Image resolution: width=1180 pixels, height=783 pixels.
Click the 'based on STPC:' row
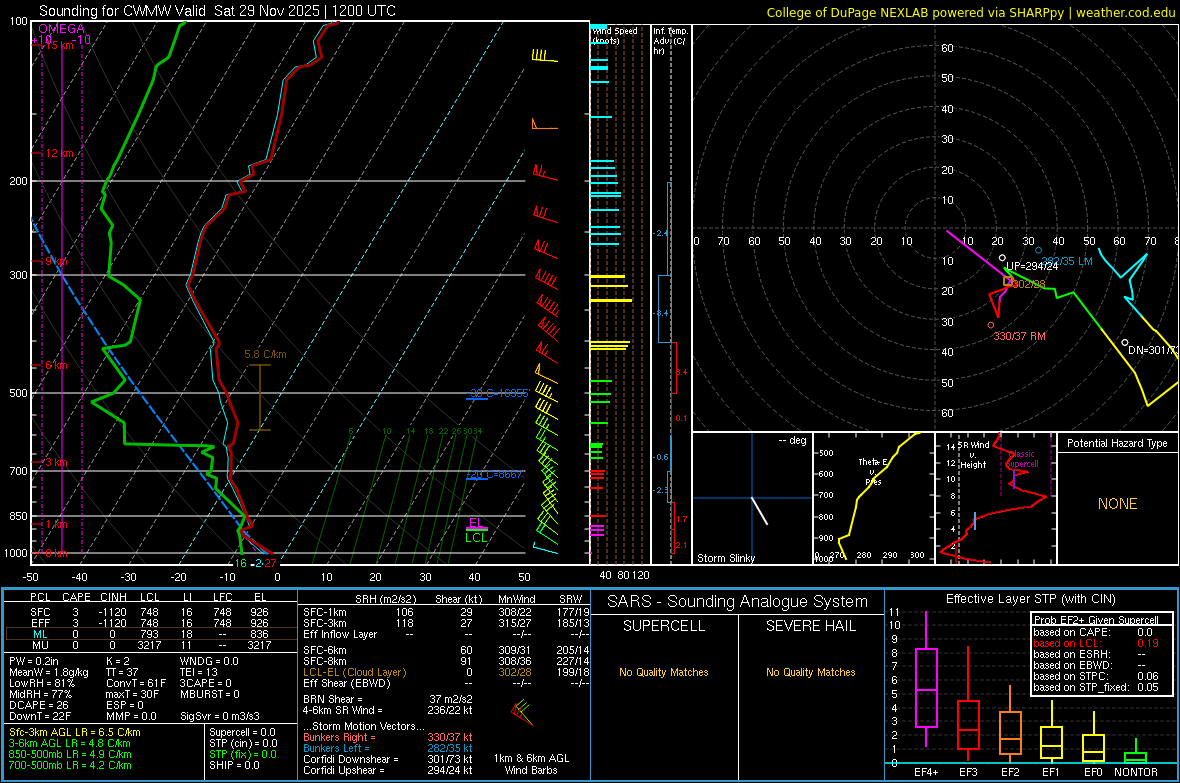click(x=1096, y=676)
